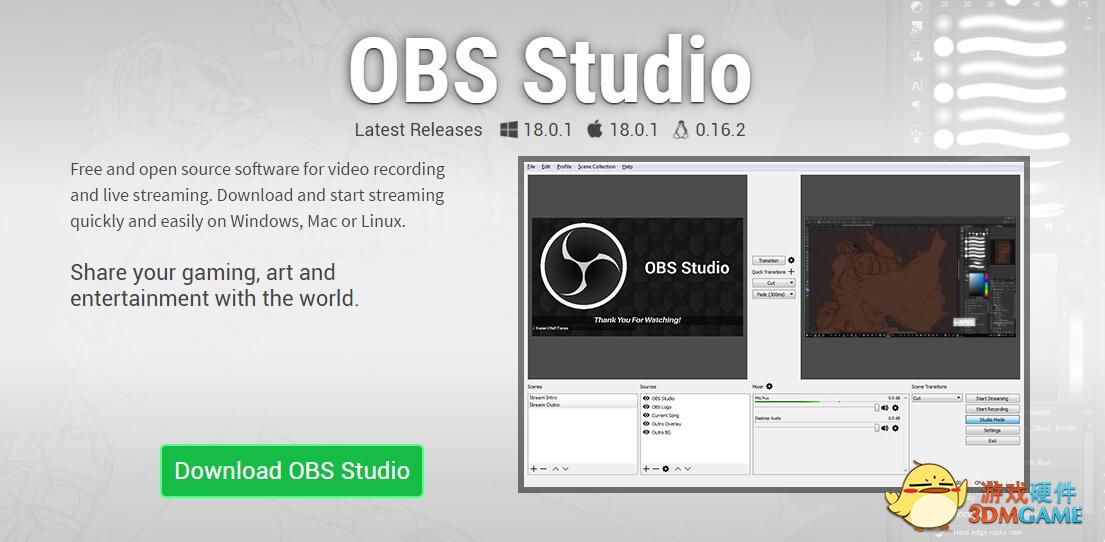Click the Exit button in OBS
The width and height of the screenshot is (1105, 542).
click(992, 441)
